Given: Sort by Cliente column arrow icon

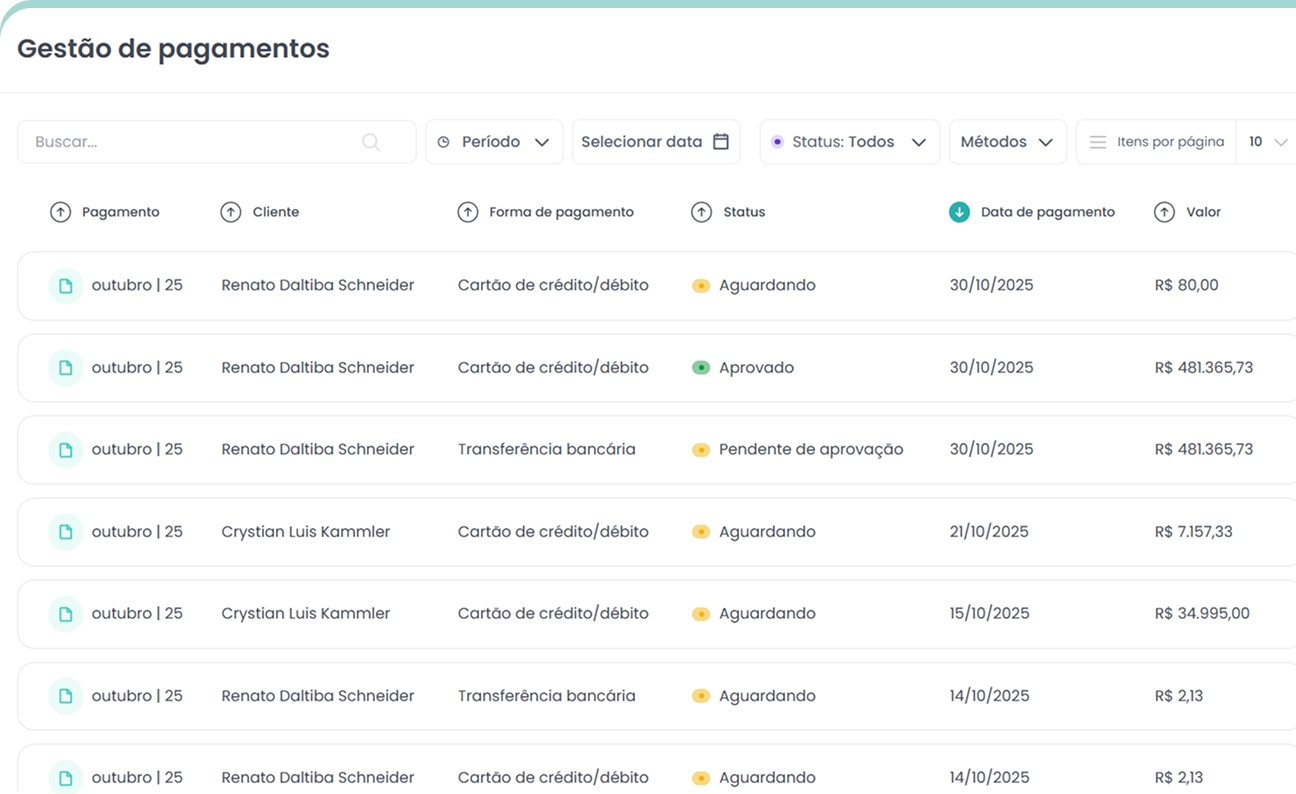Looking at the screenshot, I should click(x=231, y=212).
